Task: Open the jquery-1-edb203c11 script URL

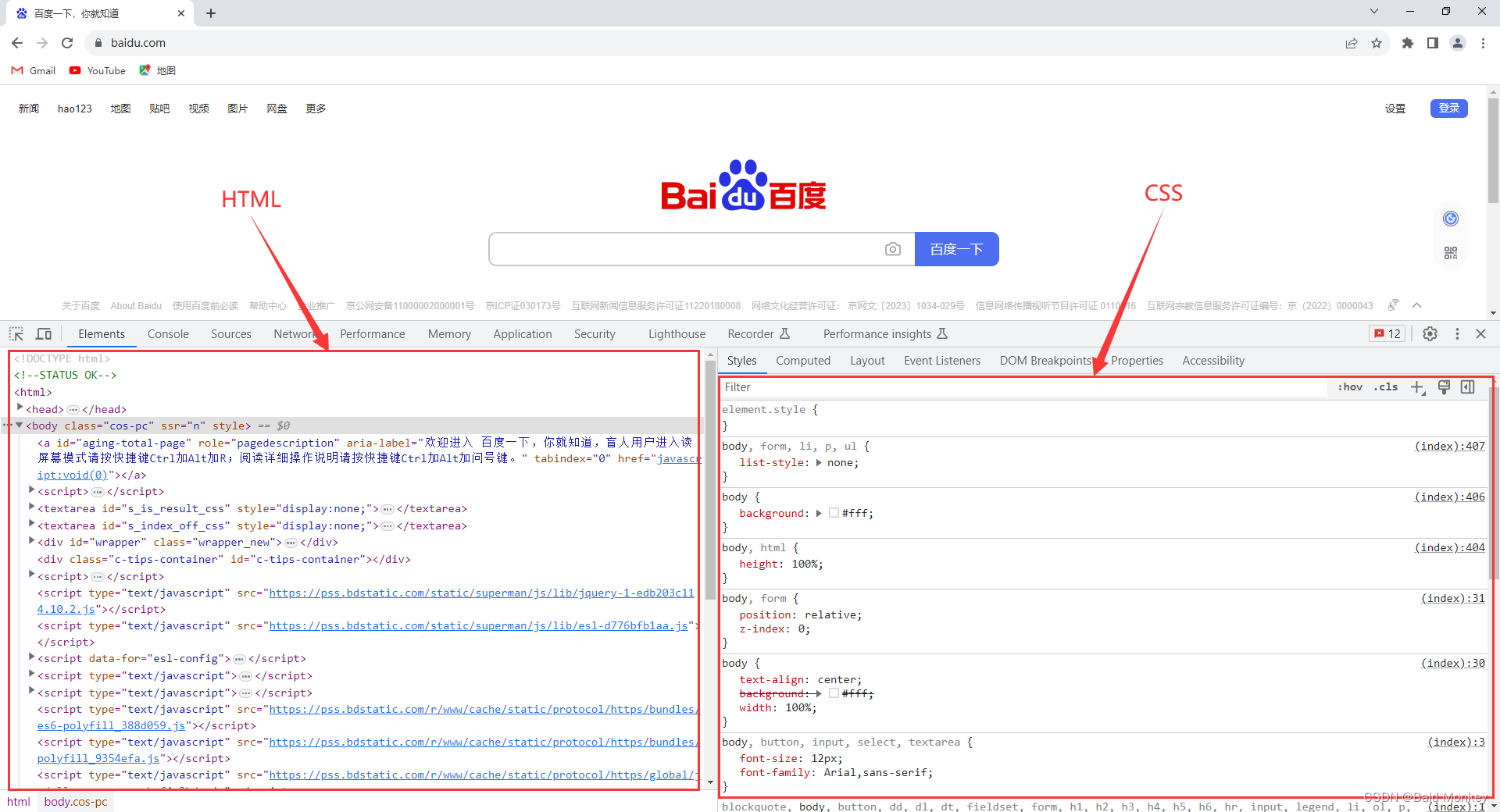Action: pos(481,593)
